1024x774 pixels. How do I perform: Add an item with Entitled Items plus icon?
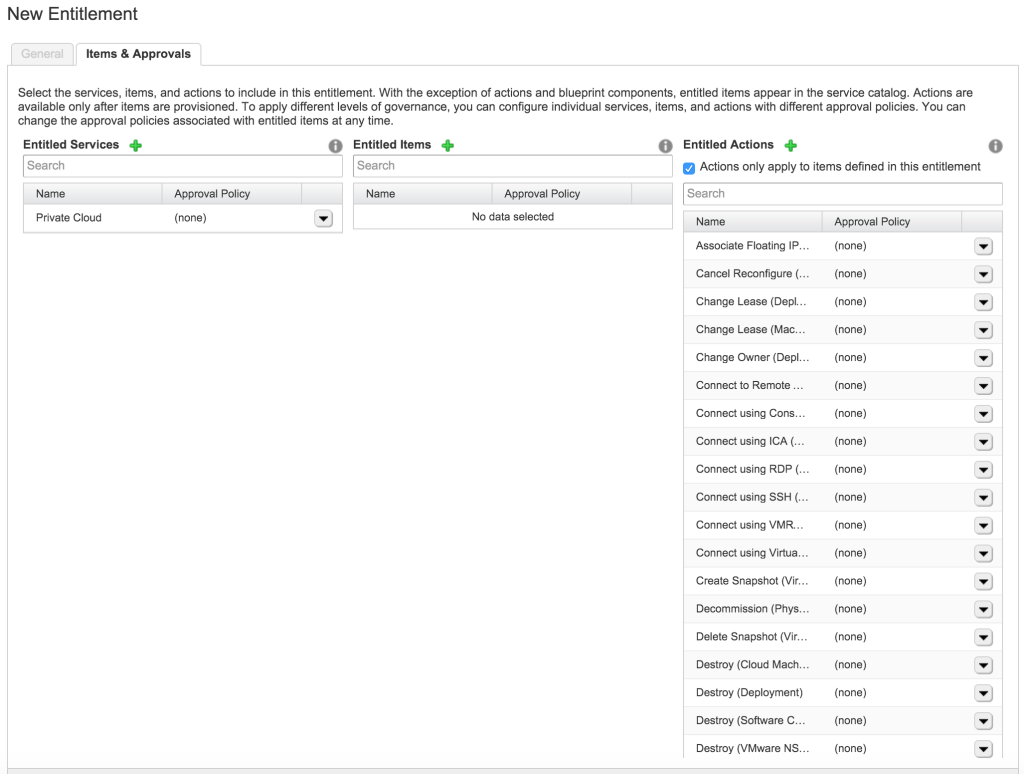coord(448,146)
